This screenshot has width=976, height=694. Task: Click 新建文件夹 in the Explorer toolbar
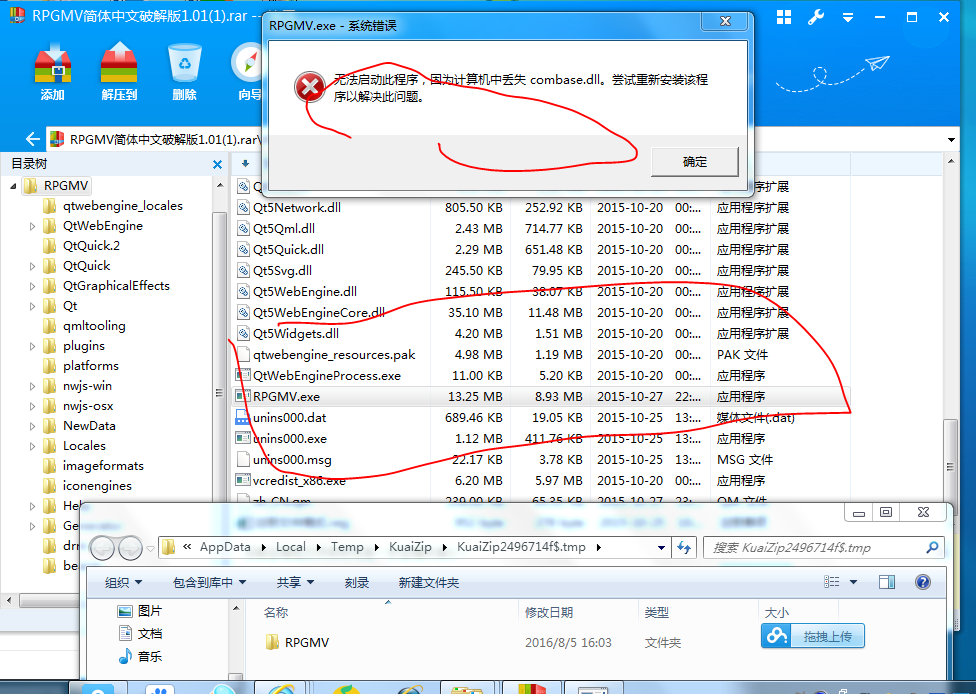tap(429, 583)
